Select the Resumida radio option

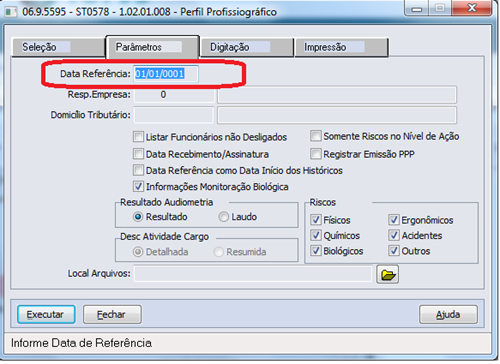[218, 252]
